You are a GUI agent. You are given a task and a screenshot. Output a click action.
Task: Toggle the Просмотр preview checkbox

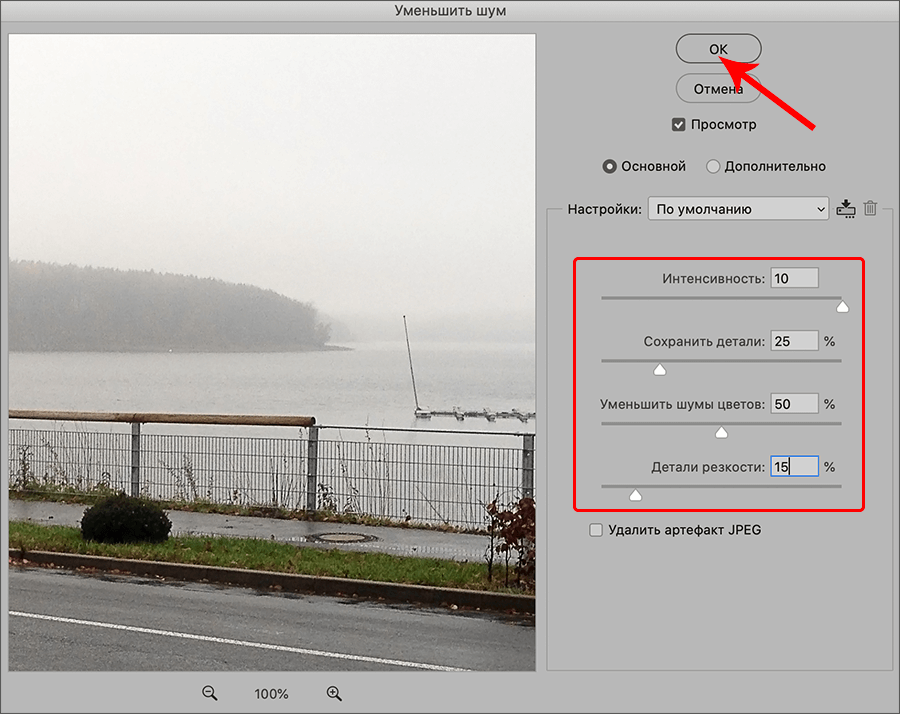pyautogui.click(x=679, y=125)
